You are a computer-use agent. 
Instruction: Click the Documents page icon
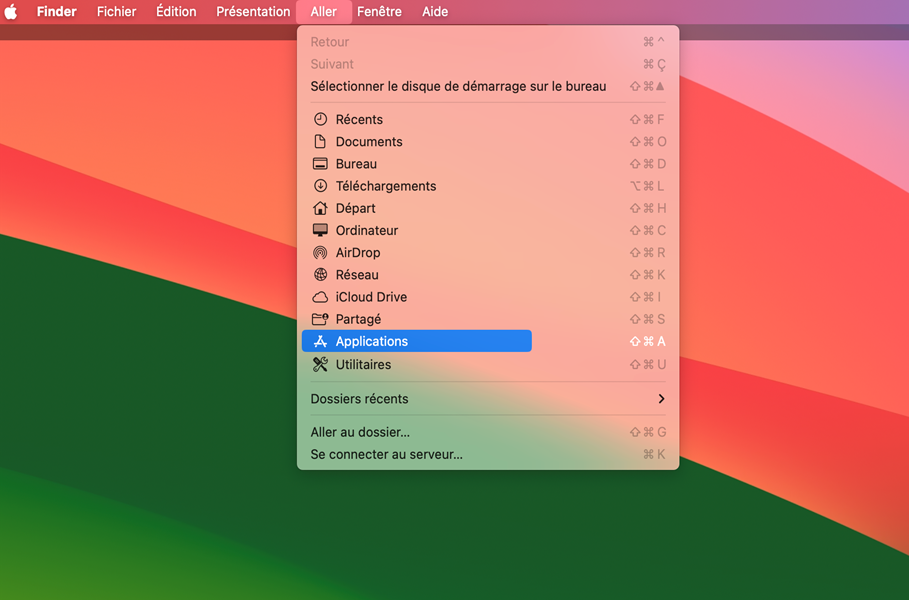(x=320, y=142)
